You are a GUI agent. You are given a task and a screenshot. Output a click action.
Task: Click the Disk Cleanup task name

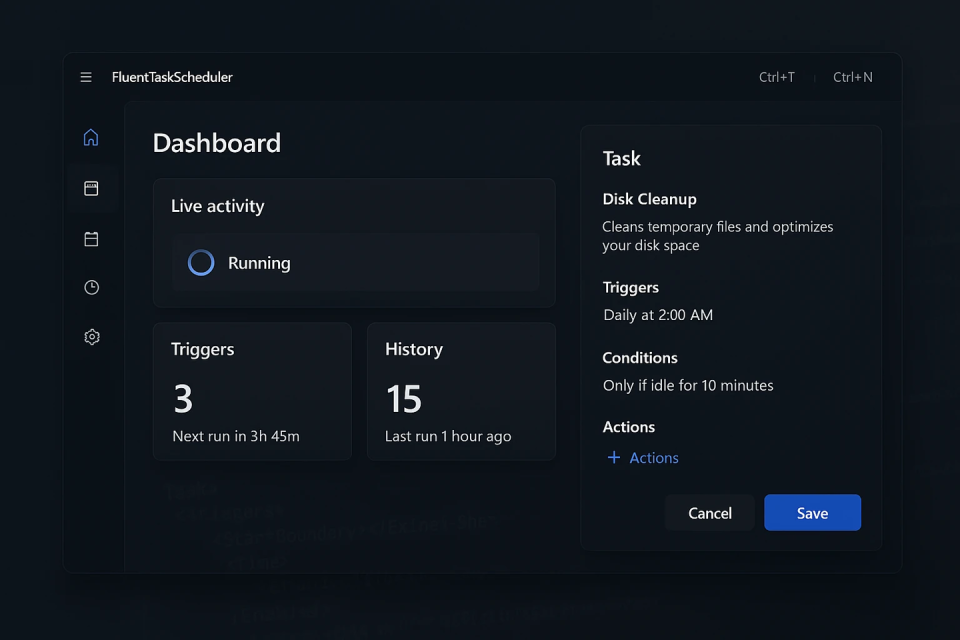pyautogui.click(x=649, y=199)
